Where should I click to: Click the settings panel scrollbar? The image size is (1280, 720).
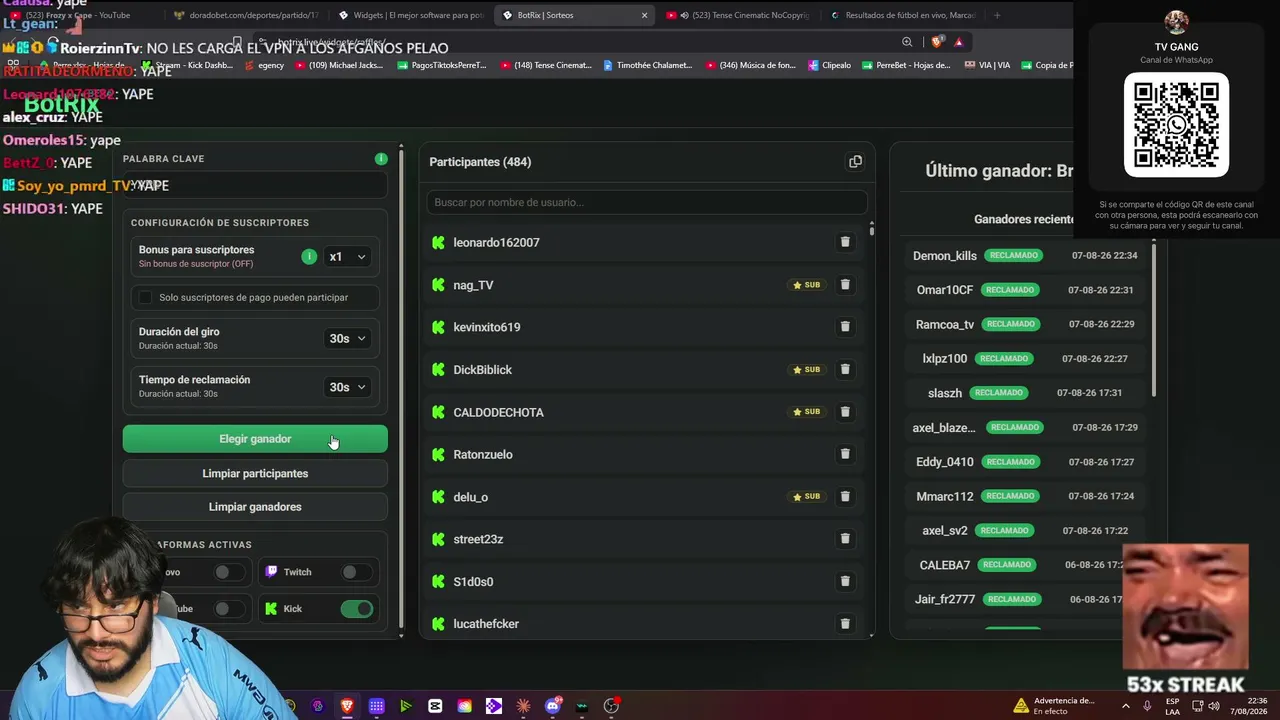click(401, 388)
